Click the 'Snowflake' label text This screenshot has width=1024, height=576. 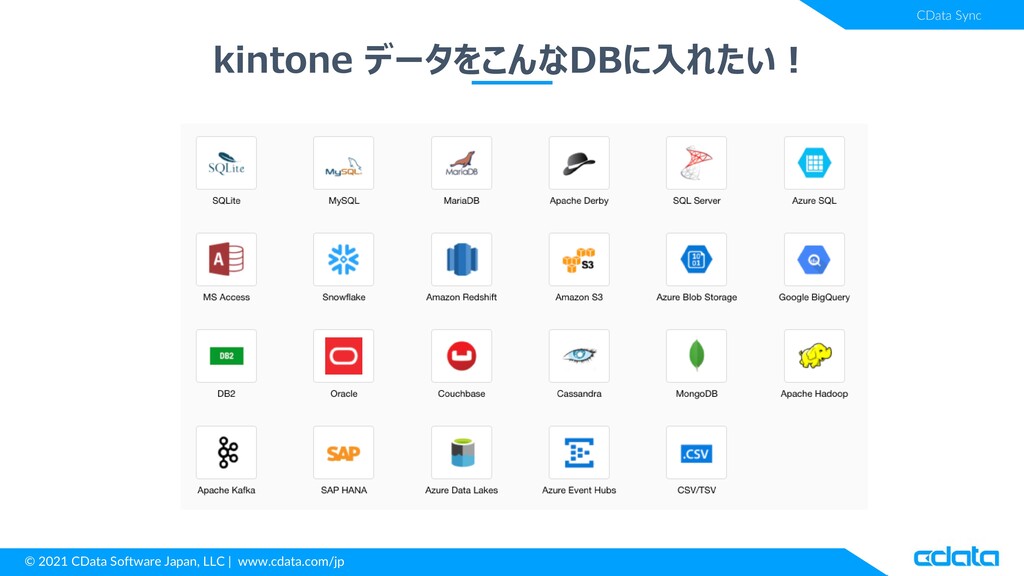[x=344, y=297]
